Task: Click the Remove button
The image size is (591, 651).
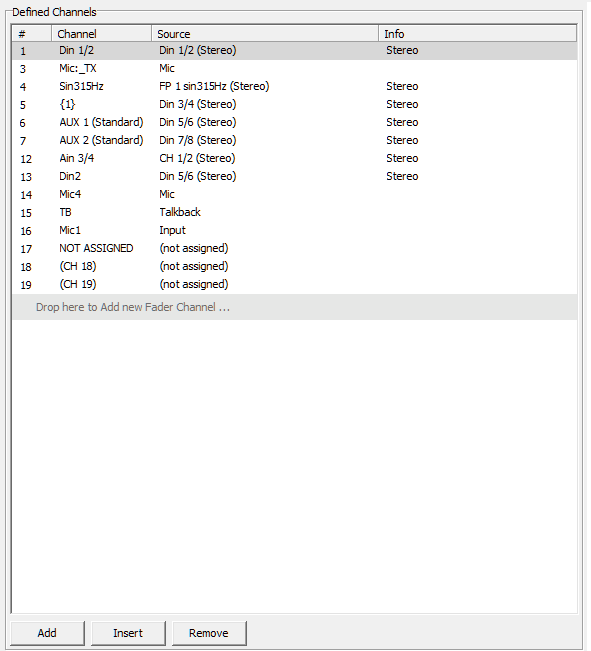Action: tap(209, 633)
